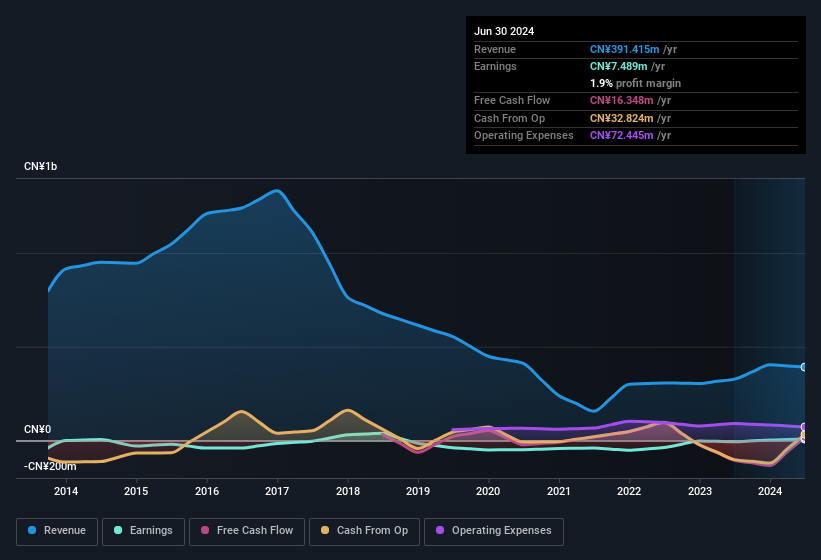Click the Revenue row label in tooltip
Screen dimensions: 821x560
pos(495,49)
